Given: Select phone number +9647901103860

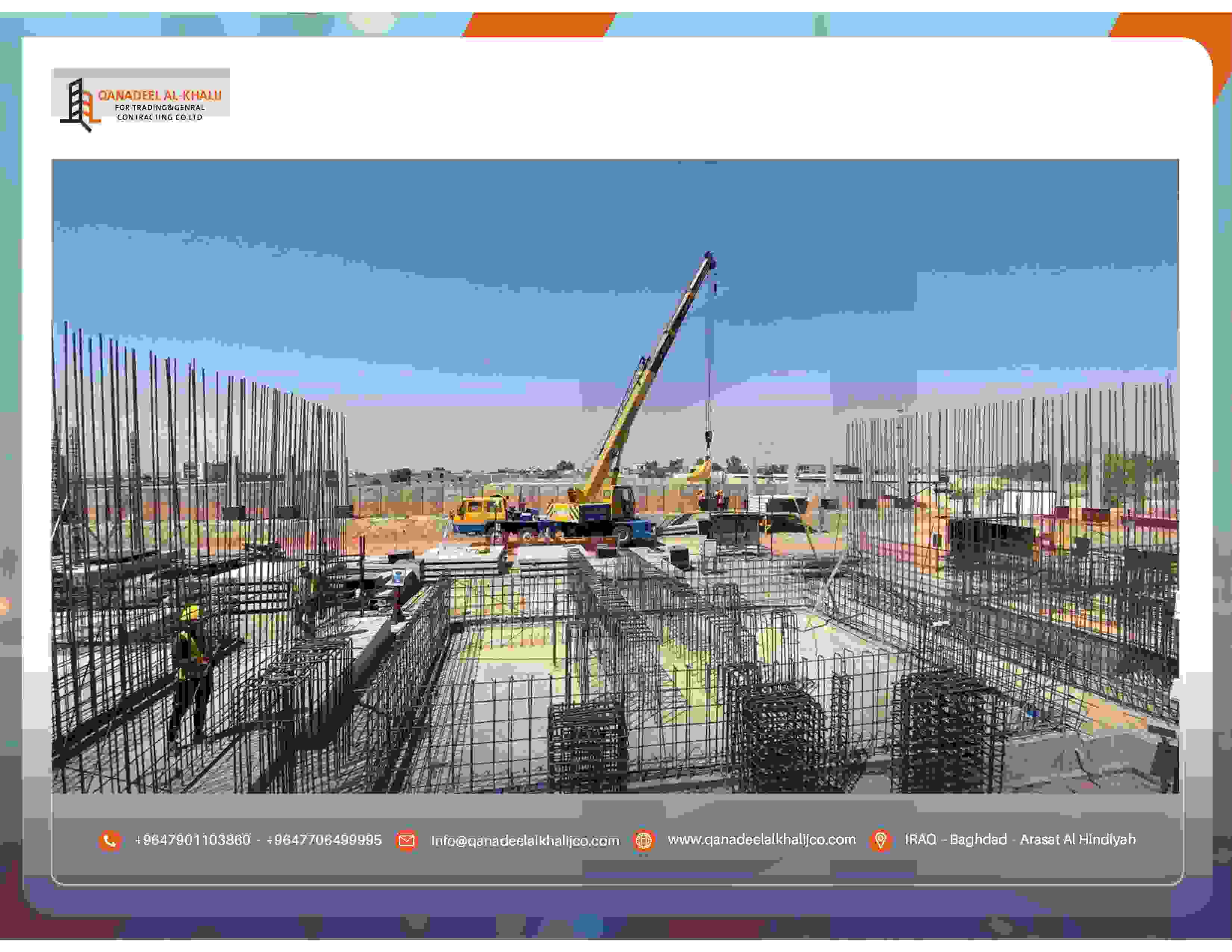Looking at the screenshot, I should point(192,840).
